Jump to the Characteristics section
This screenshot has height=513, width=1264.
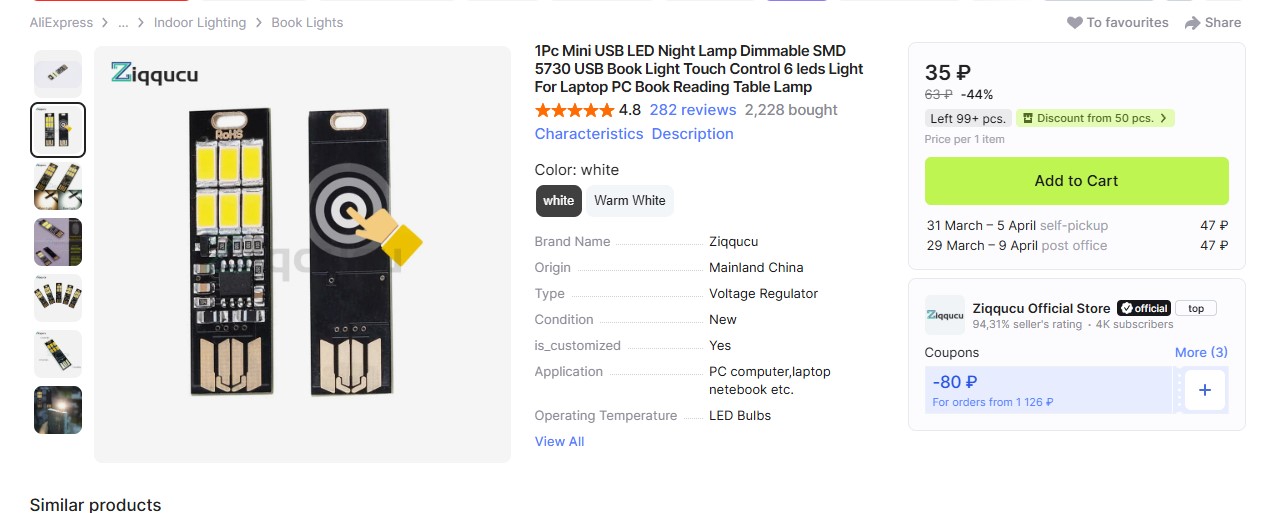click(589, 134)
